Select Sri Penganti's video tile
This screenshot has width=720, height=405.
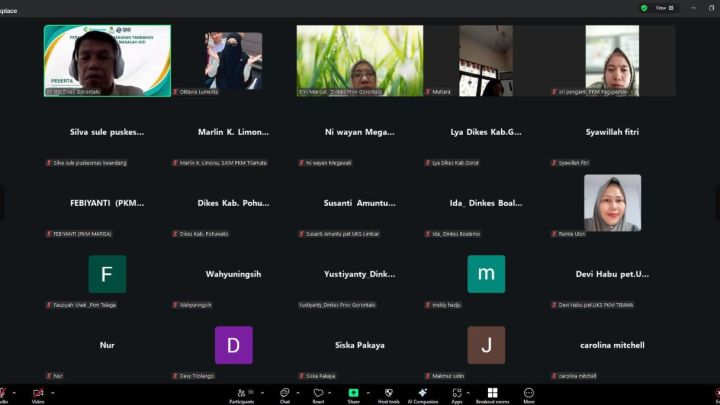click(612, 61)
